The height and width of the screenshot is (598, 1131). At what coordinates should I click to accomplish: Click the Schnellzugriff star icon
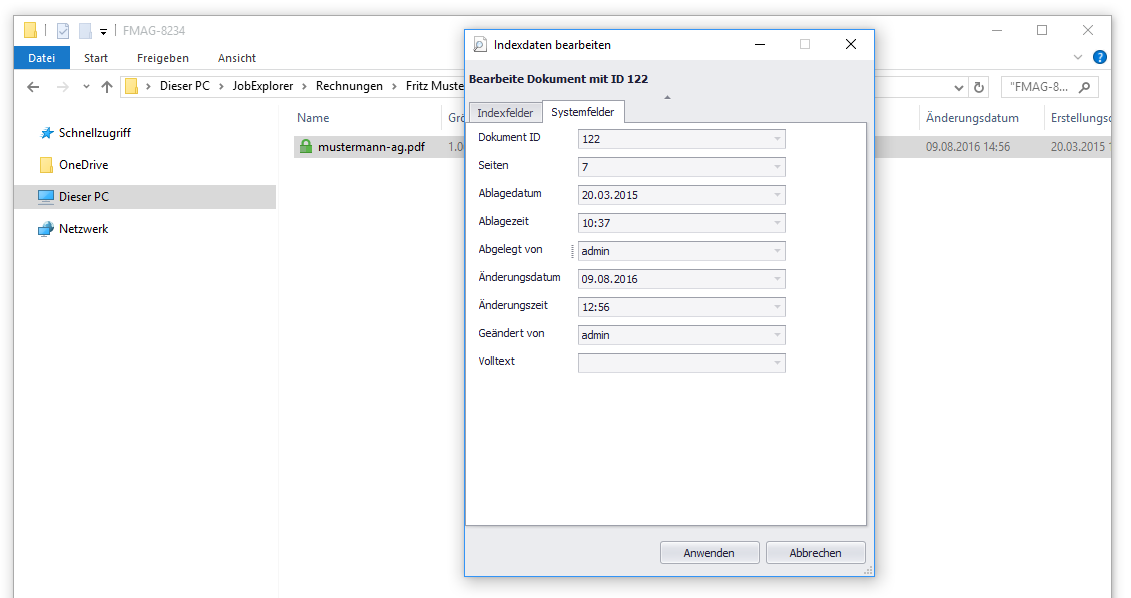click(46, 133)
